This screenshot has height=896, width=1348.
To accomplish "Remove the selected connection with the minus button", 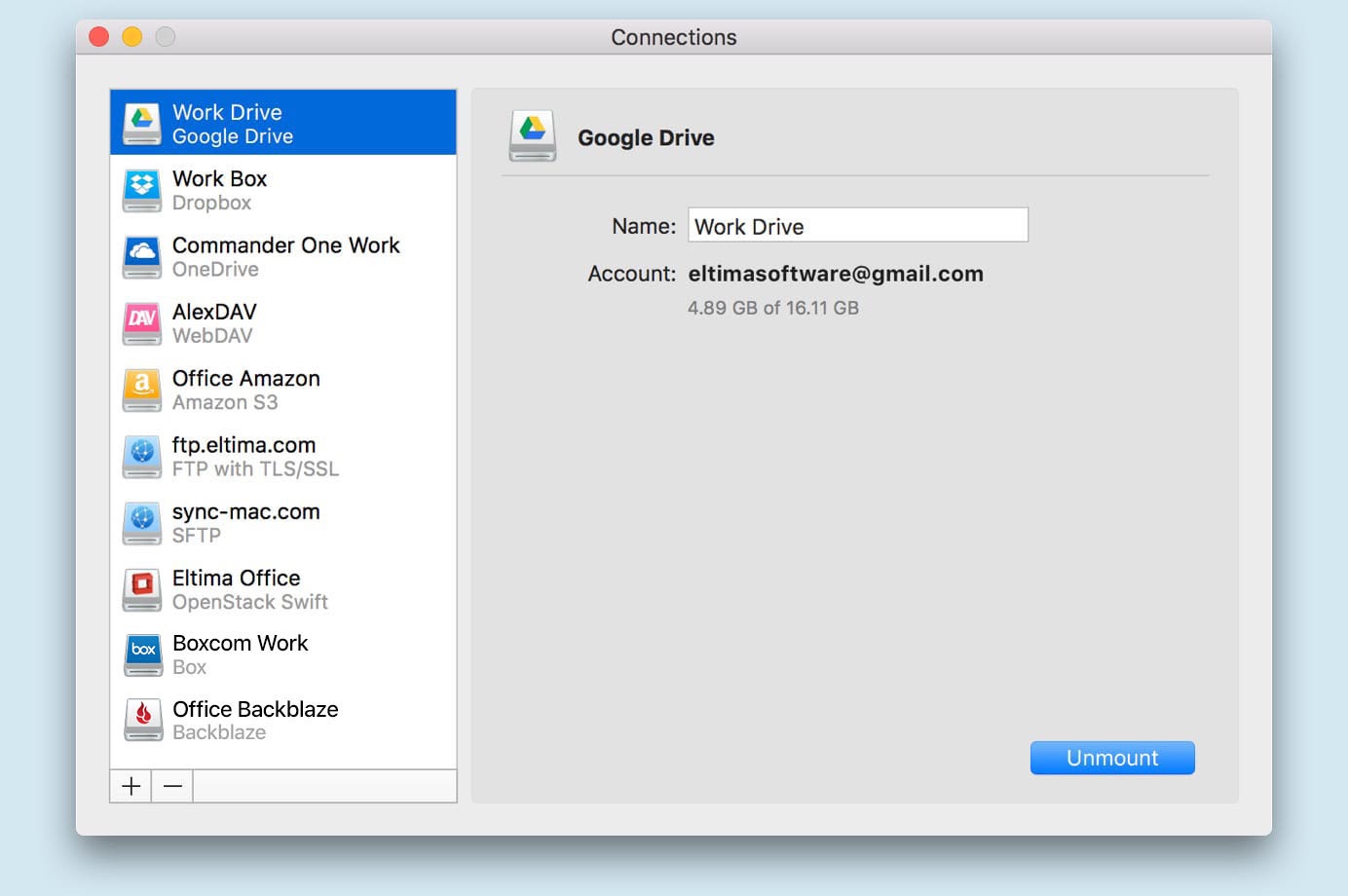I will 172,786.
